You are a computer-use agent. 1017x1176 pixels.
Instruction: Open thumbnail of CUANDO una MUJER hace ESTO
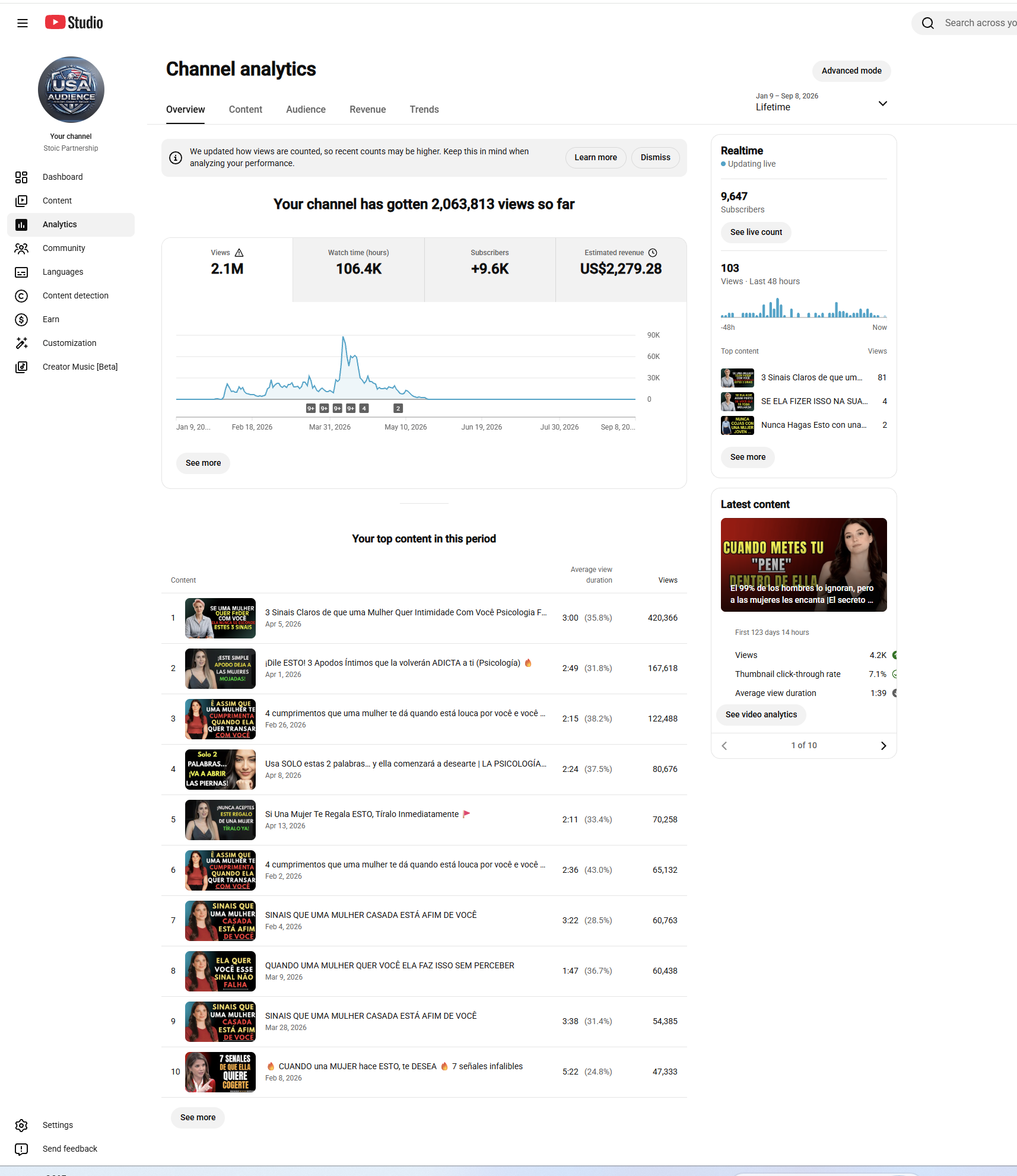coord(220,1072)
